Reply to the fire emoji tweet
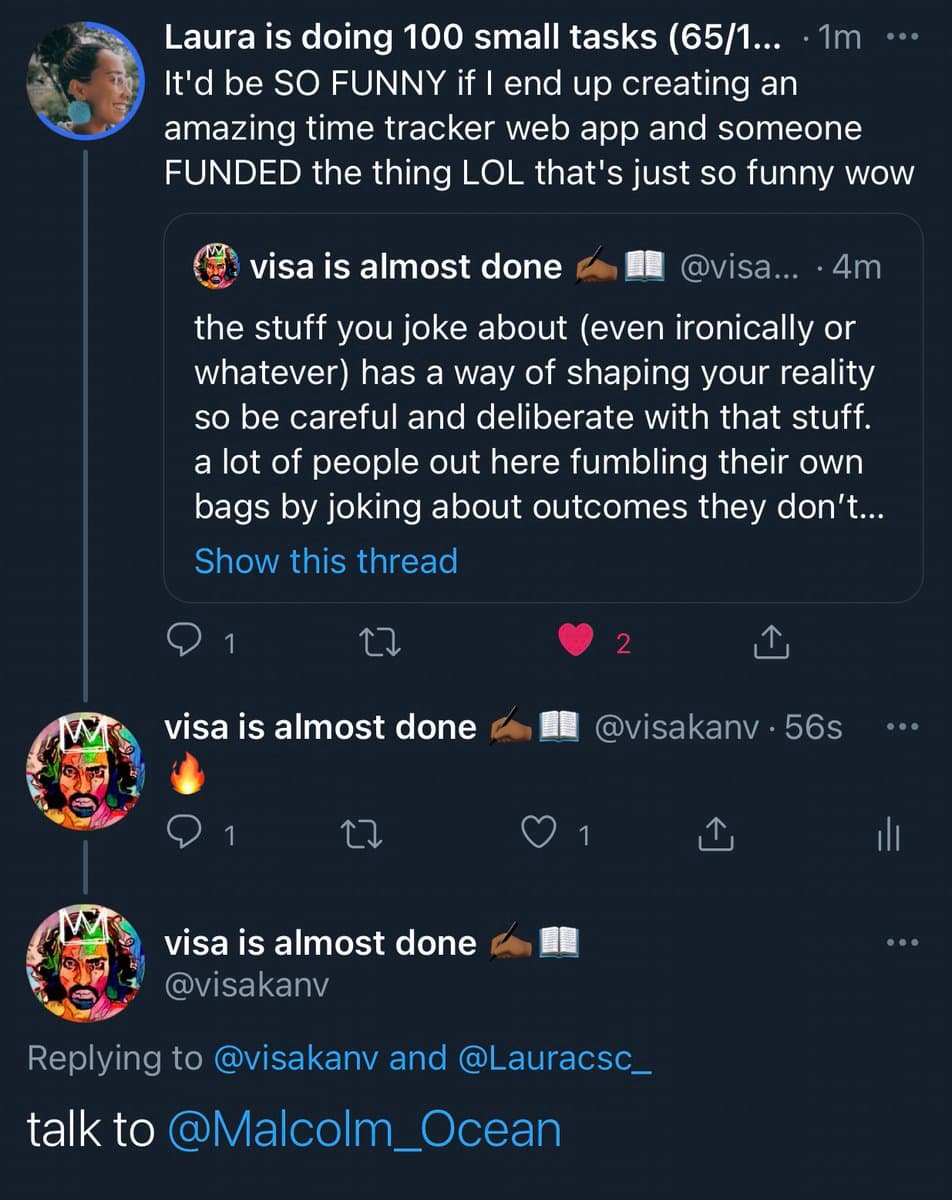The width and height of the screenshot is (952, 1200). (181, 834)
